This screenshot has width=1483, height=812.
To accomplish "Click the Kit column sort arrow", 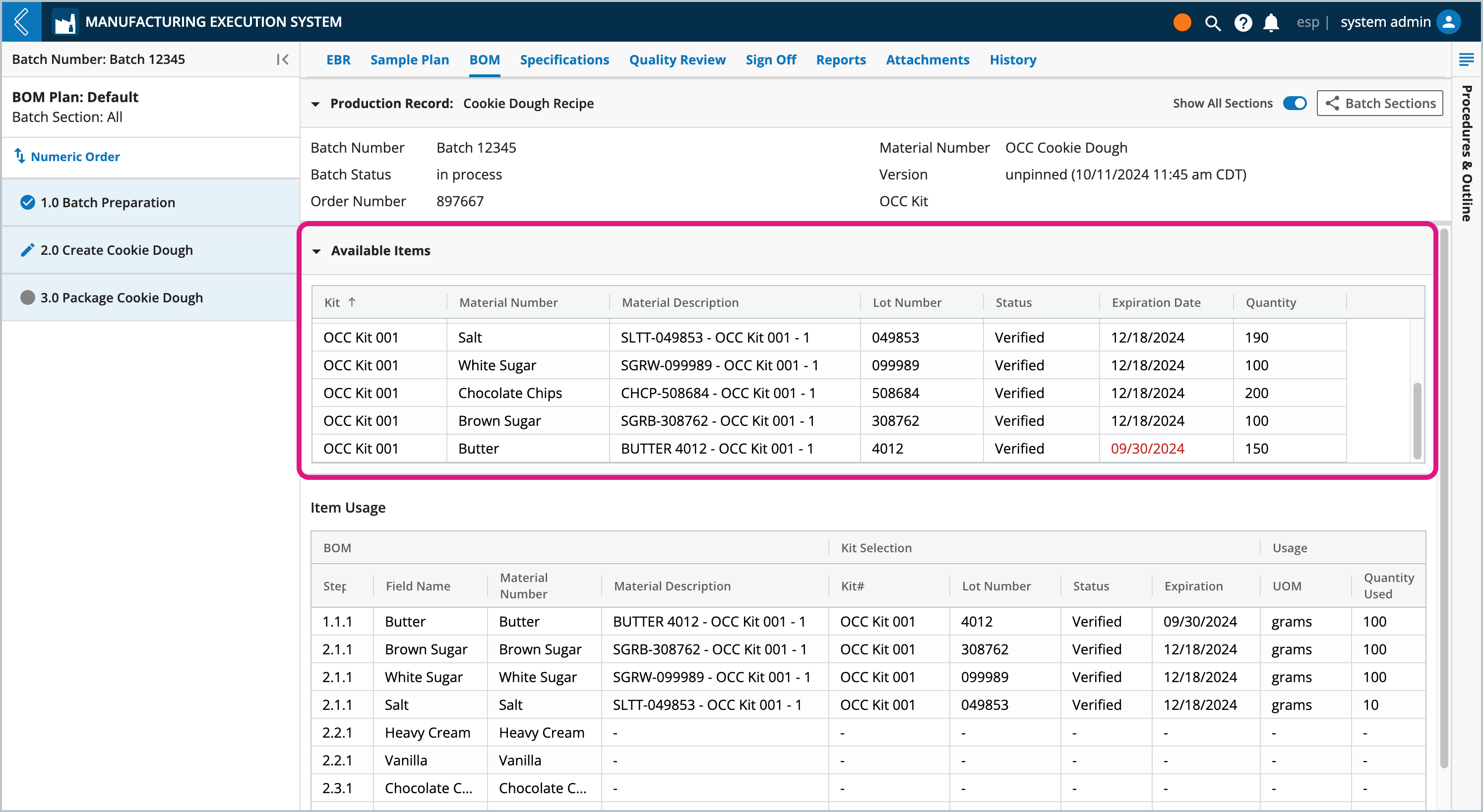I will coord(352,301).
